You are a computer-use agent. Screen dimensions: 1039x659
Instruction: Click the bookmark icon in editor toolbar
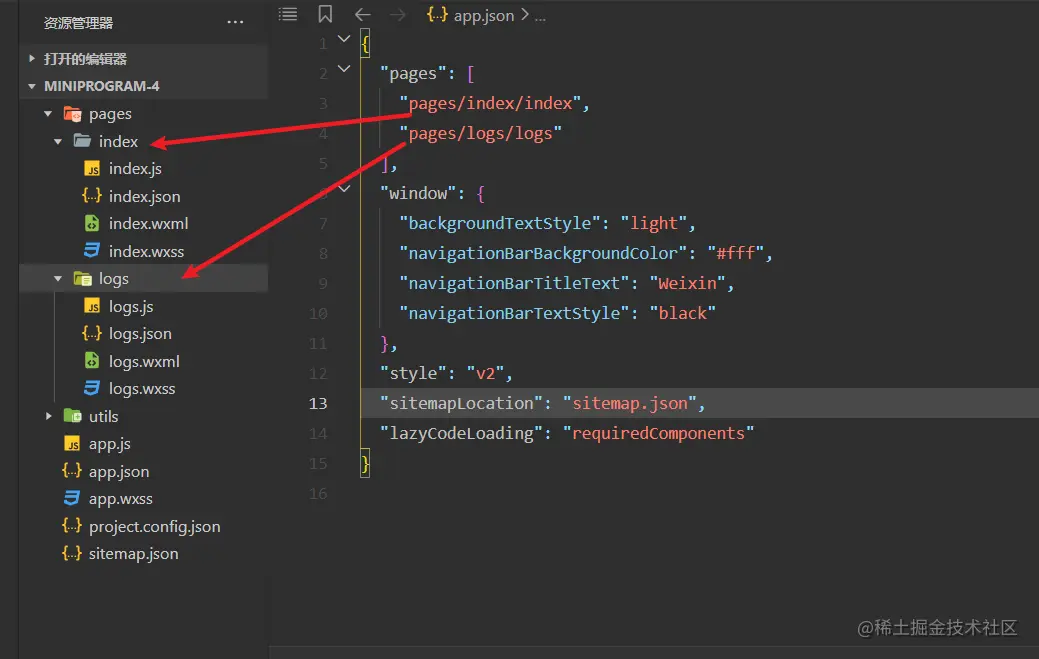point(325,14)
